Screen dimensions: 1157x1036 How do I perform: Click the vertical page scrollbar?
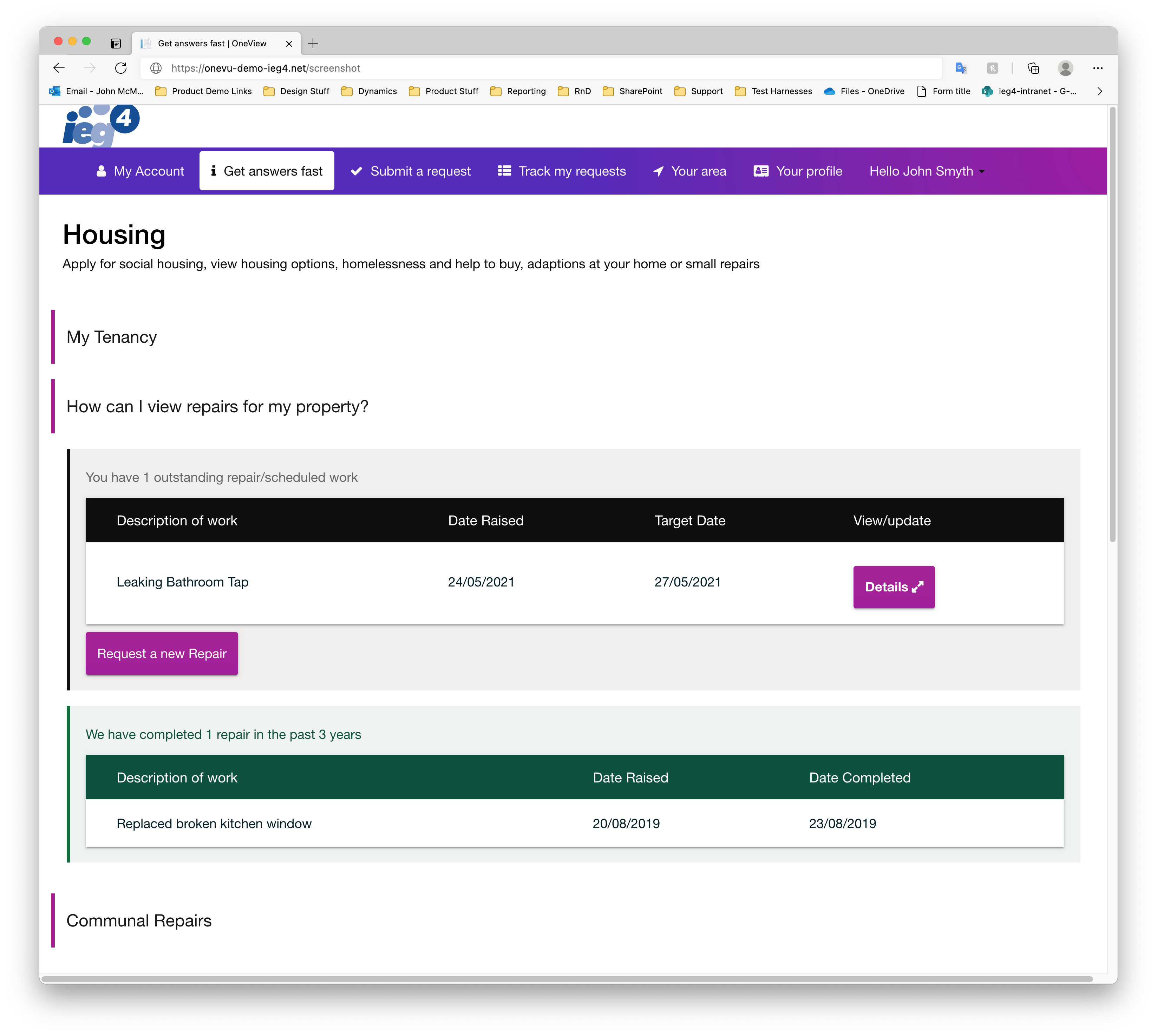click(1113, 324)
